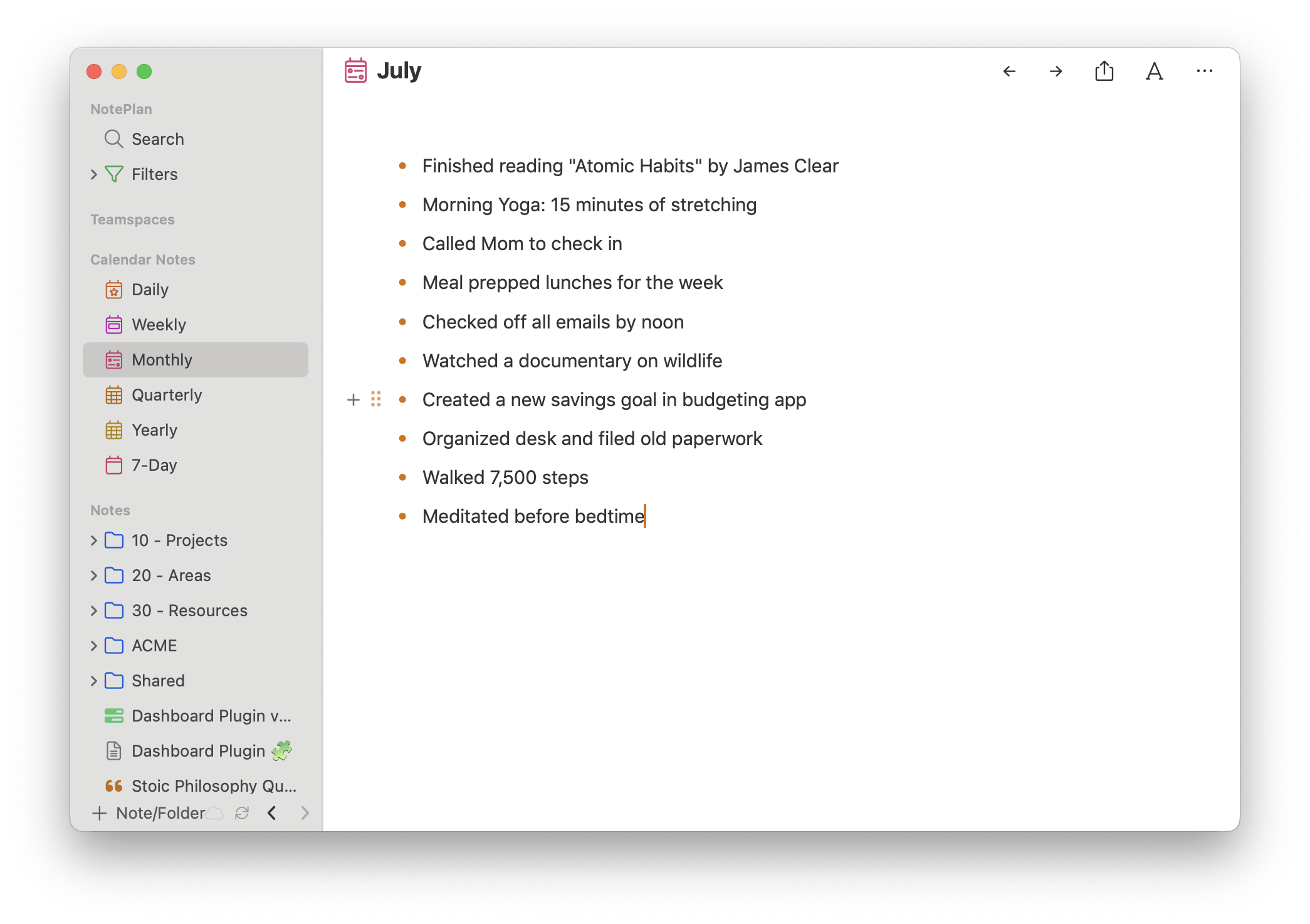Viewport: 1310px width, 924px height.
Task: Expand the 10 - Projects folder
Action: pyautogui.click(x=94, y=540)
